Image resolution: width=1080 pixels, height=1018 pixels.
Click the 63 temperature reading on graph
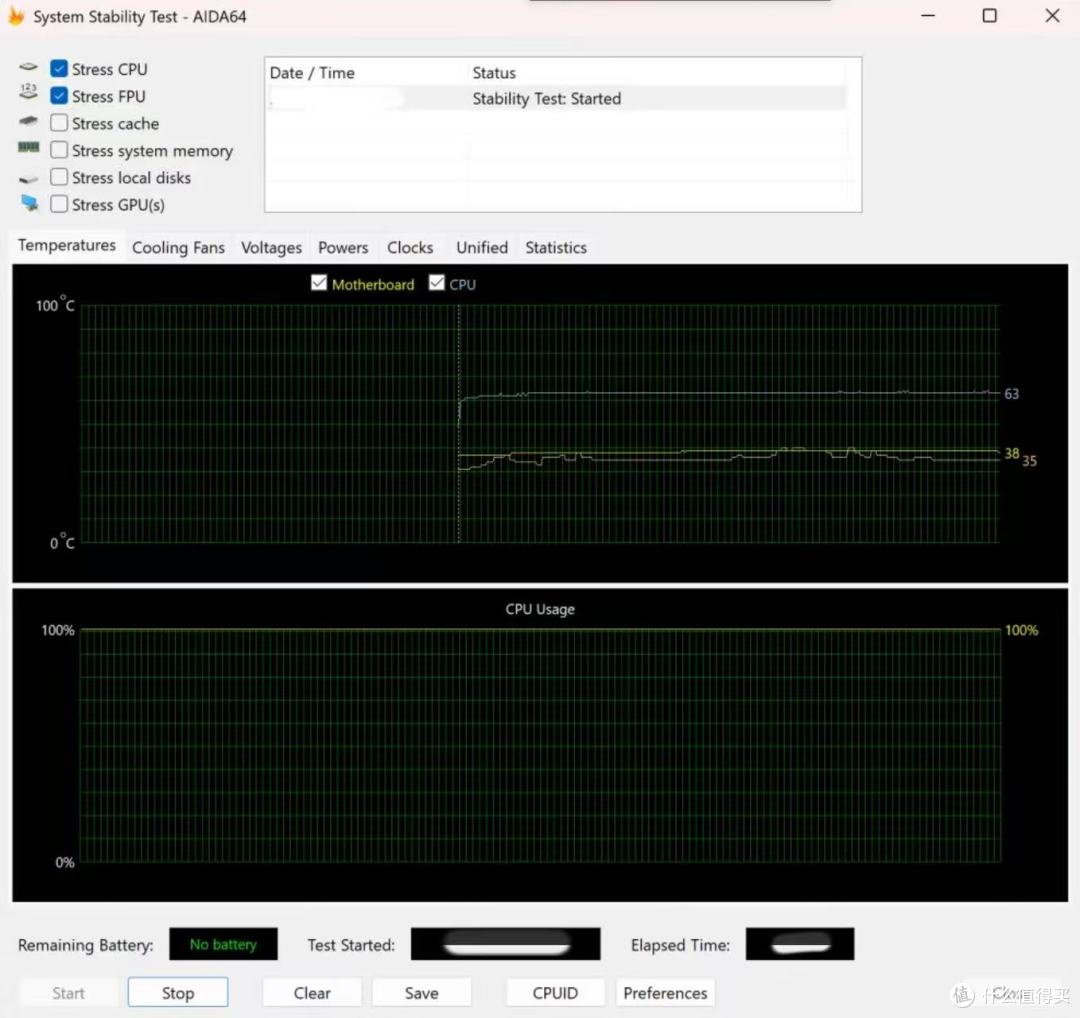tap(1011, 394)
